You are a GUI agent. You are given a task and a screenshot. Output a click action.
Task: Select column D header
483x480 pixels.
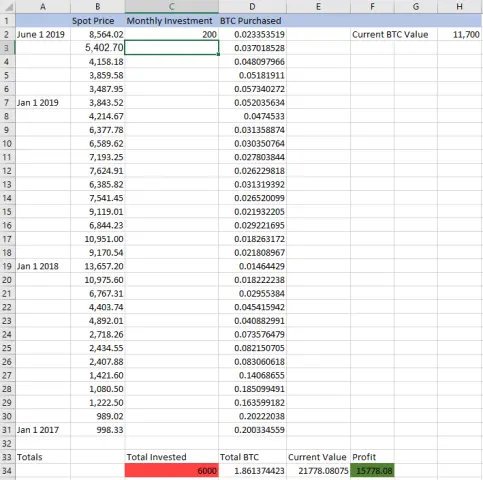coord(252,6)
